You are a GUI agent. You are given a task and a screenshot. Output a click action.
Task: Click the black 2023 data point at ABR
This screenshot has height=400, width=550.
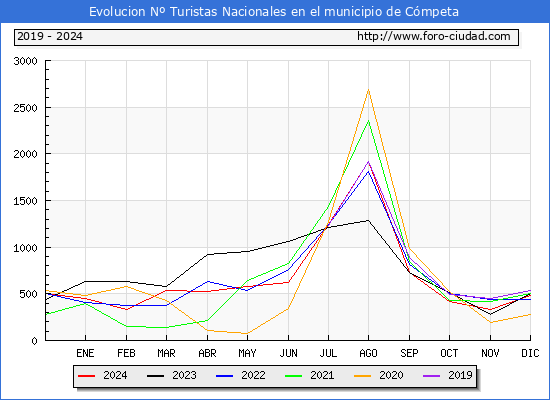207,255
